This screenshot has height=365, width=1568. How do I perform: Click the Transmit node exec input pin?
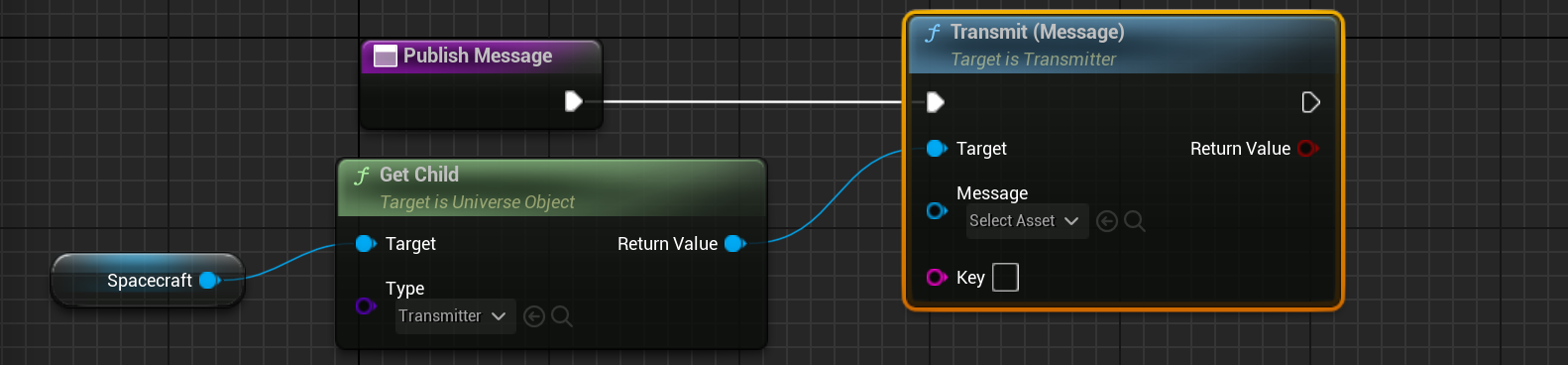[935, 101]
